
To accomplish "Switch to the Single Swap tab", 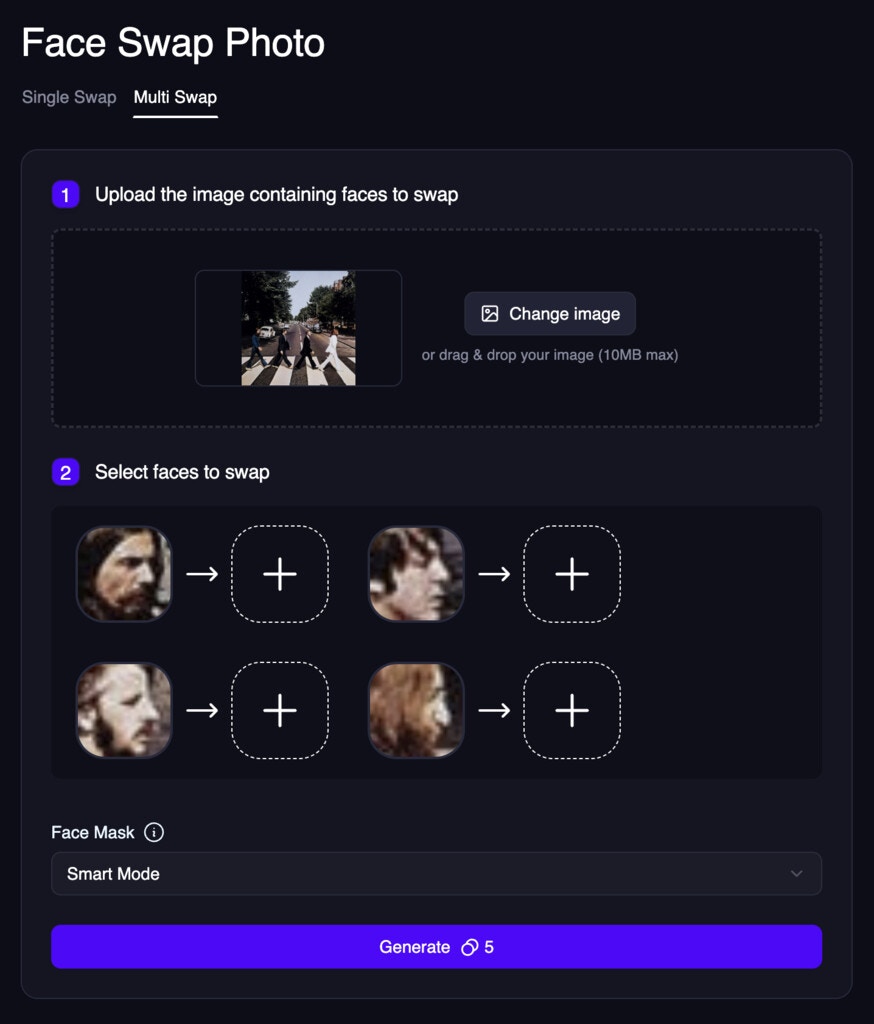I will coord(69,97).
